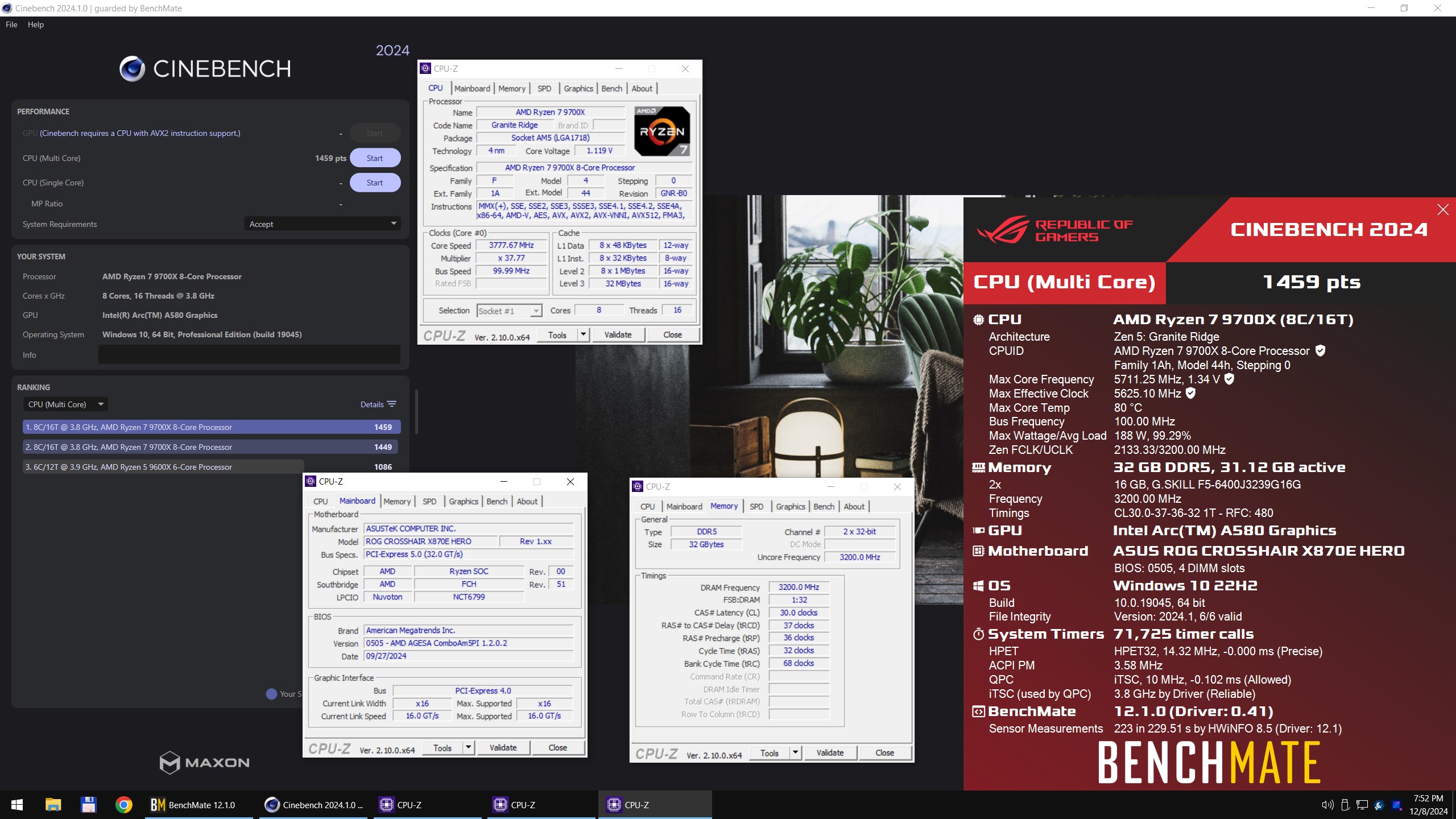This screenshot has height=819, width=1456.
Task: Click the USB device tray icon
Action: click(x=1345, y=805)
